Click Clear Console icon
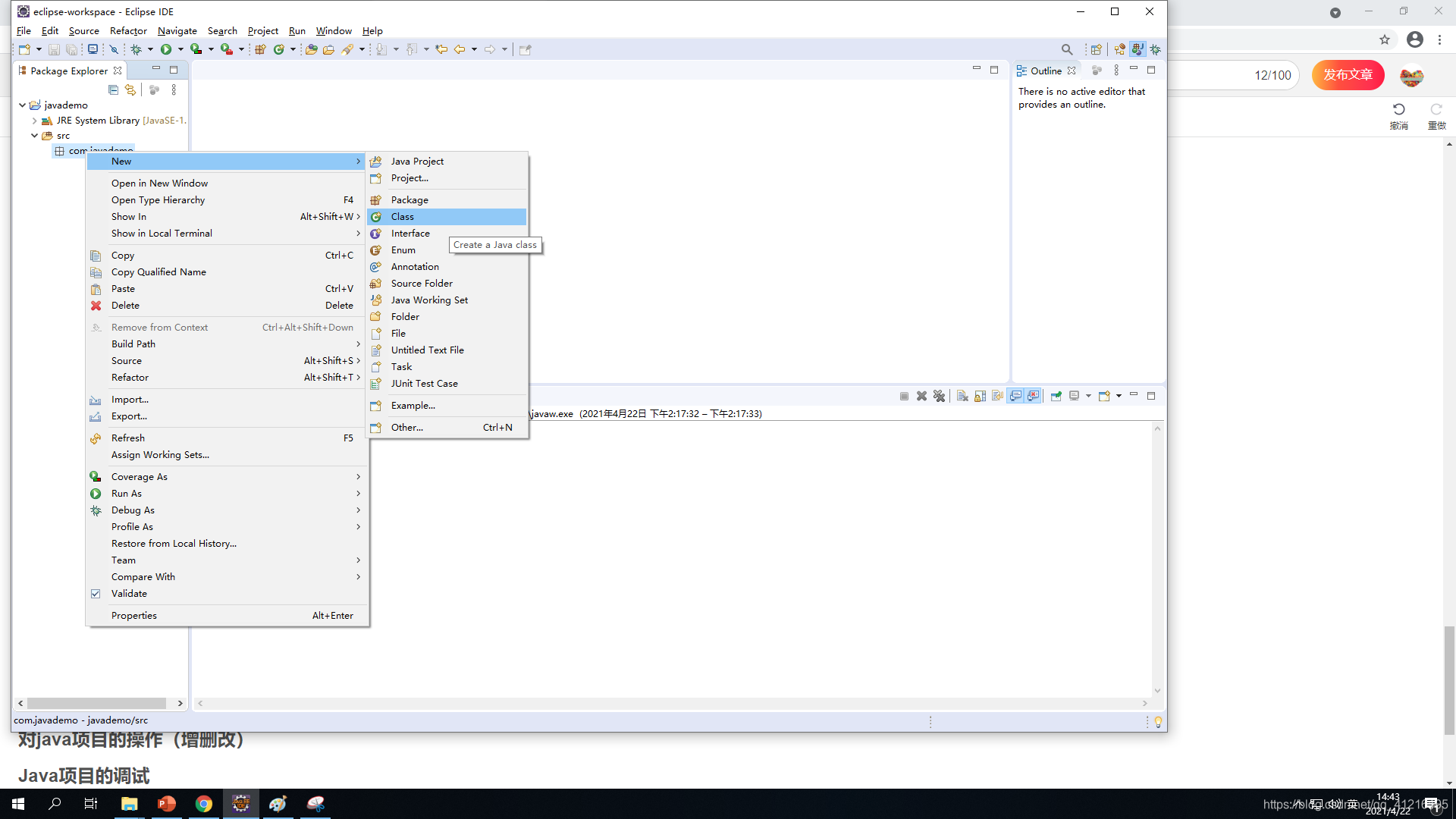 click(962, 396)
